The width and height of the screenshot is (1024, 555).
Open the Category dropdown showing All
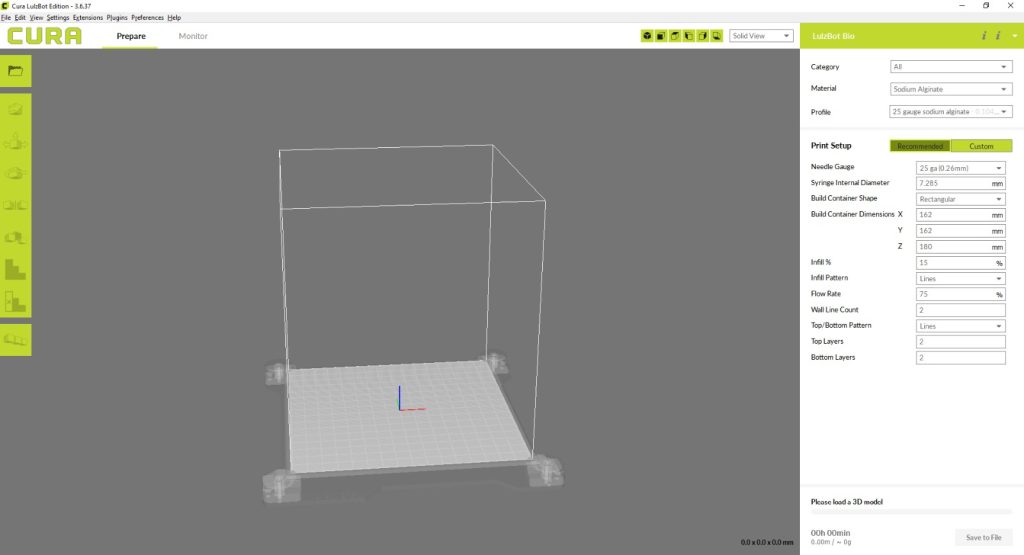(951, 67)
